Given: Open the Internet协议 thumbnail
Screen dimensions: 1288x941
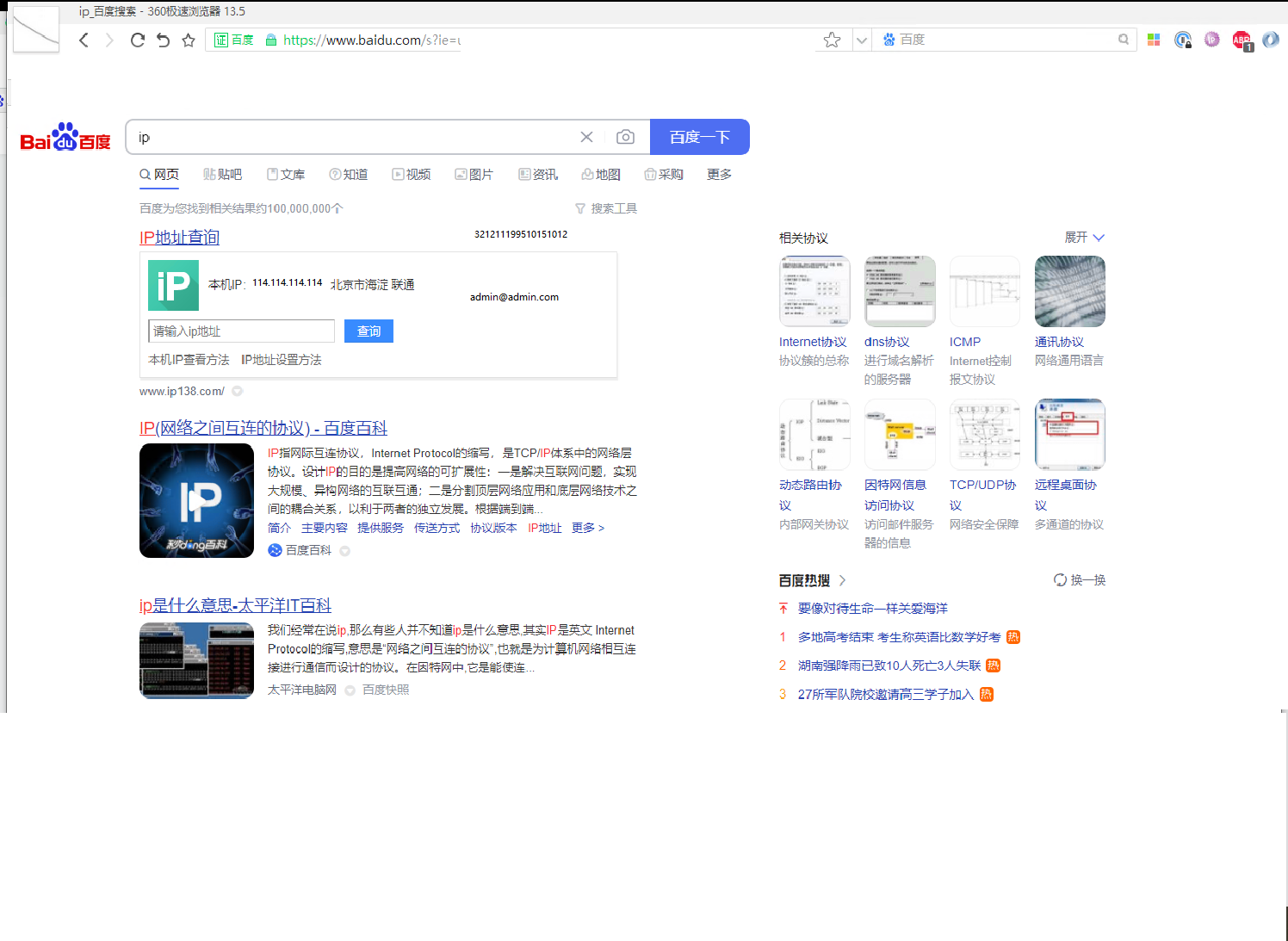Looking at the screenshot, I should [814, 291].
